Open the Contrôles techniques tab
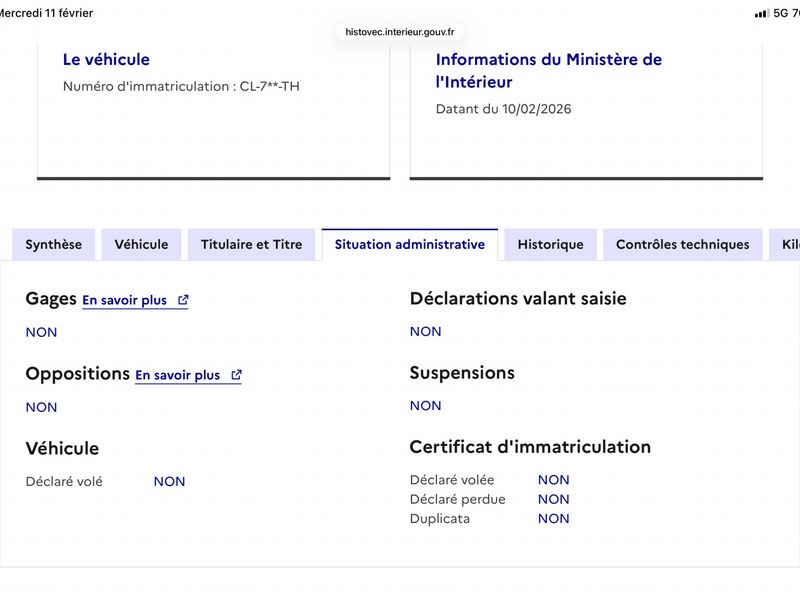 coord(682,245)
